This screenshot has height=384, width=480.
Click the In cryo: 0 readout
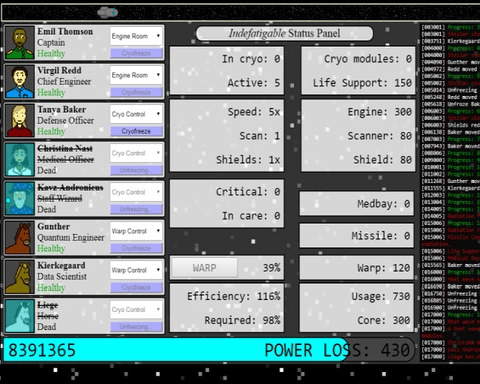coord(251,59)
